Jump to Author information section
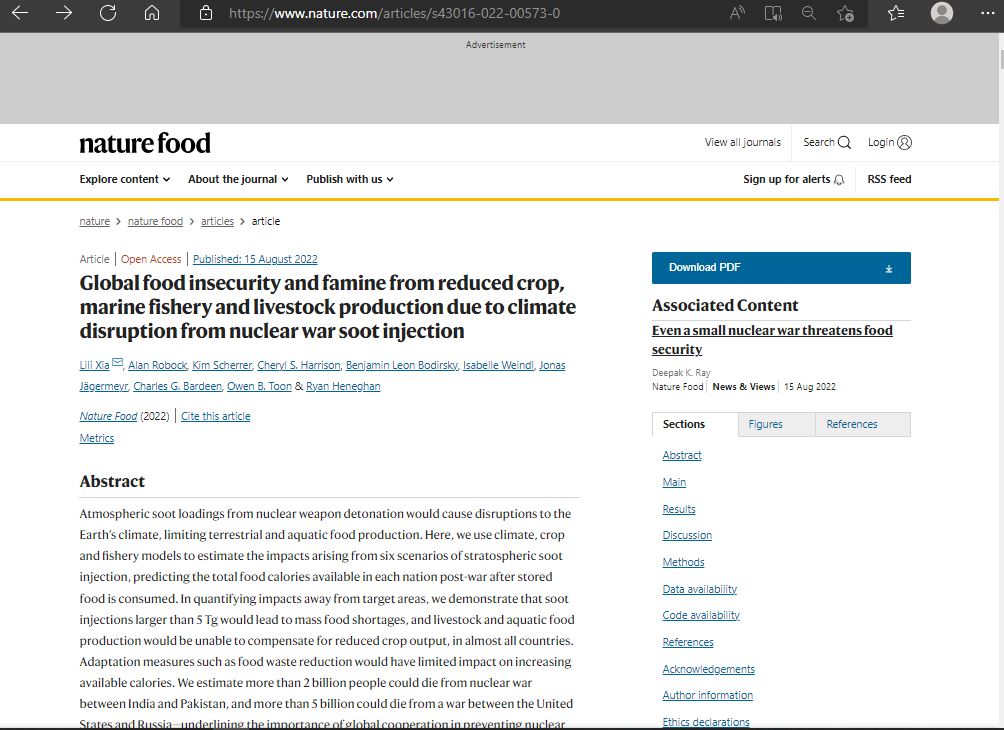The width and height of the screenshot is (1004, 730). click(708, 695)
